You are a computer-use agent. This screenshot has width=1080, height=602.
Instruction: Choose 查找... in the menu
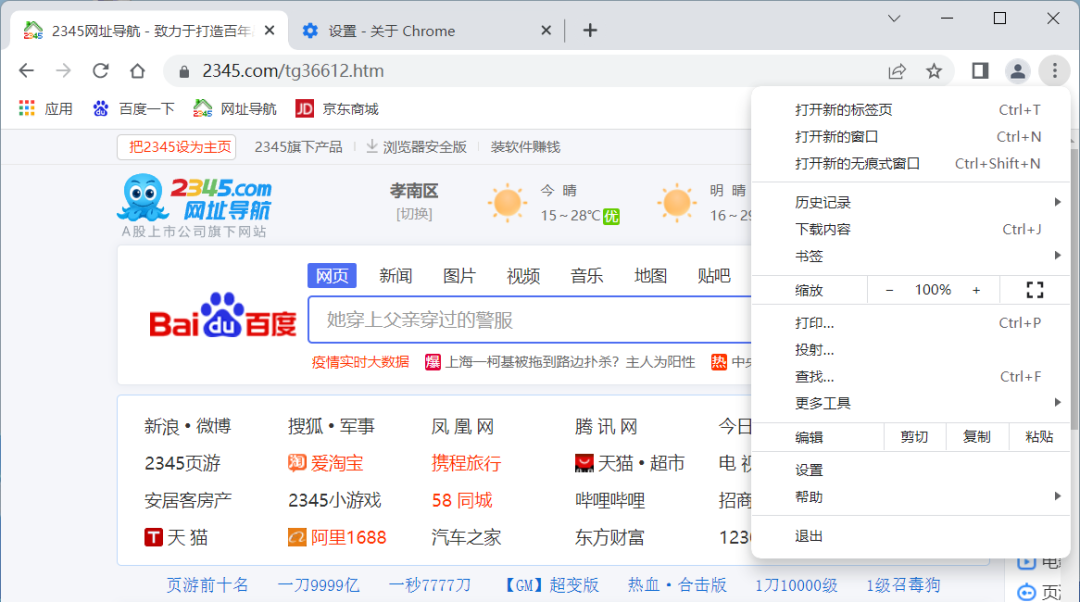911,376
